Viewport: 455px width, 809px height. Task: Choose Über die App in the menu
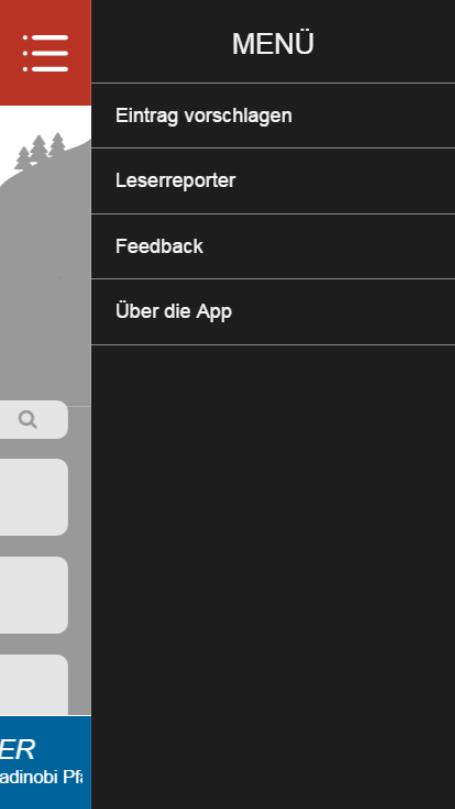pyautogui.click(x=273, y=312)
